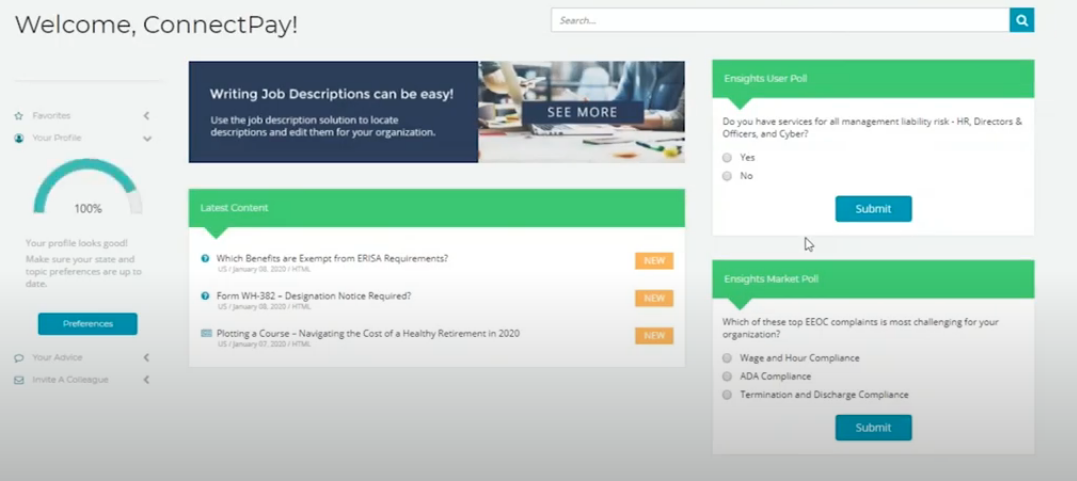Screen dimensions: 1077x481
Task: Click the SEE MORE banner button
Action: tap(582, 113)
